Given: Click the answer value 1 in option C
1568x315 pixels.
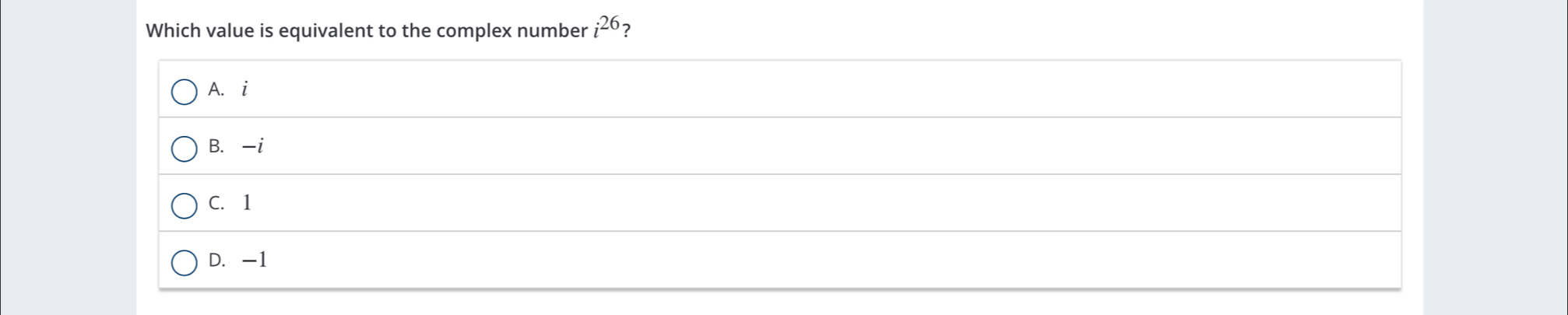Looking at the screenshot, I should (x=247, y=203).
